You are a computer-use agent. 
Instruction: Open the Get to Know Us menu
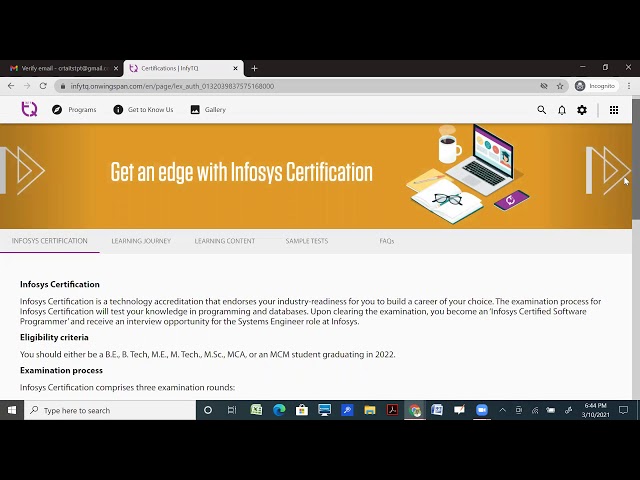click(143, 110)
